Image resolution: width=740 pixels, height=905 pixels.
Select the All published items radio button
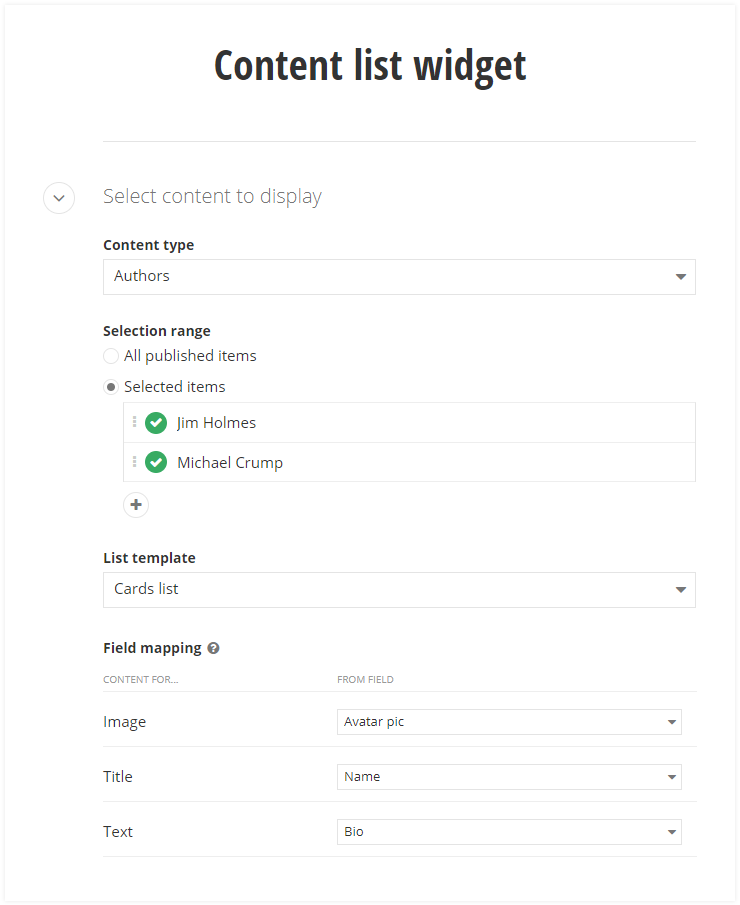[x=111, y=356]
